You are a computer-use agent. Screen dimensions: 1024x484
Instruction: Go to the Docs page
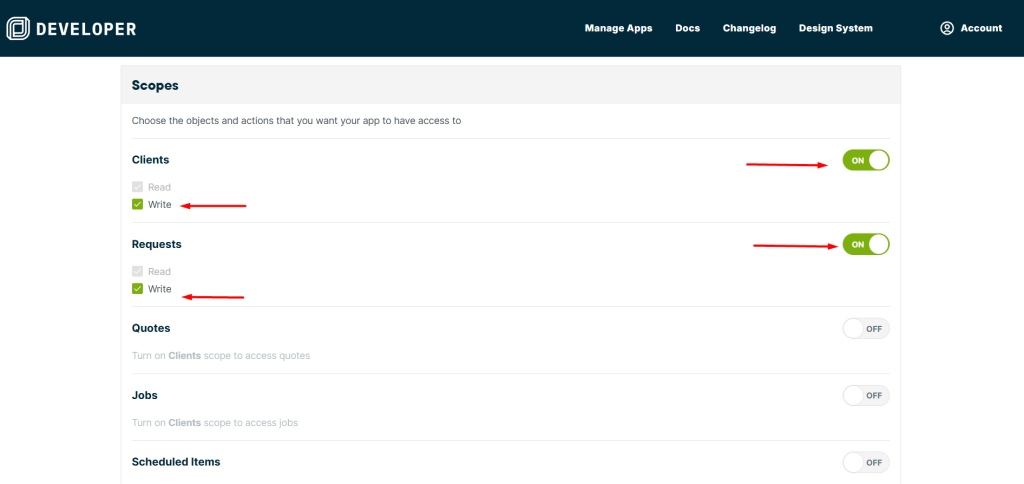click(687, 28)
